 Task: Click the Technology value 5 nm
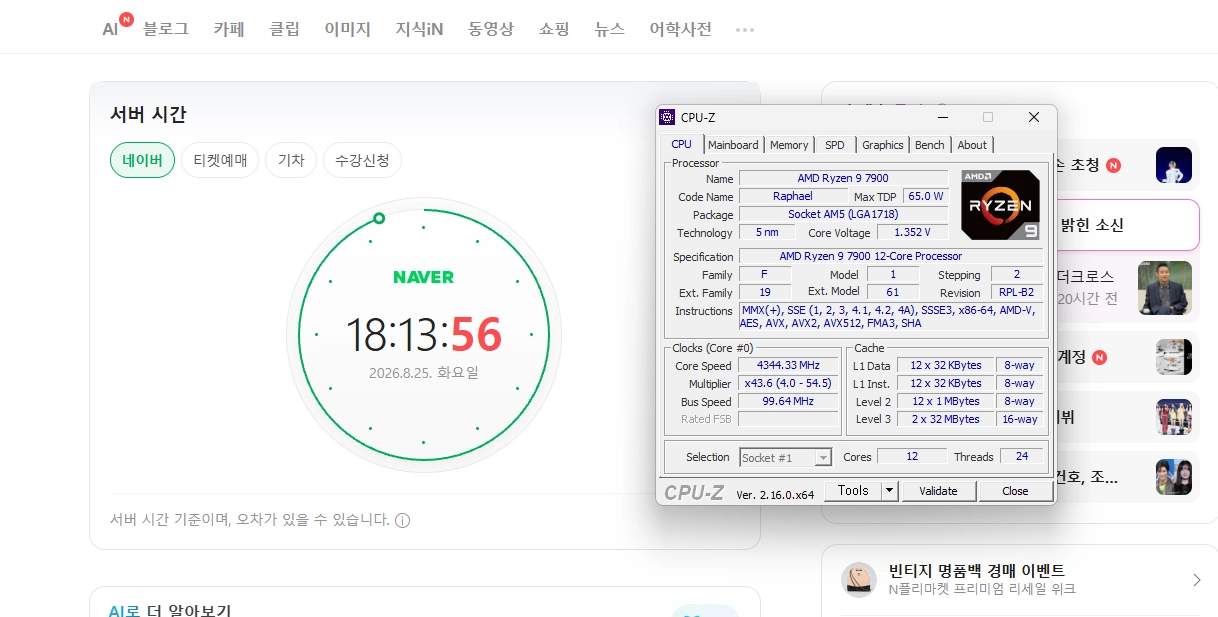[x=767, y=232]
